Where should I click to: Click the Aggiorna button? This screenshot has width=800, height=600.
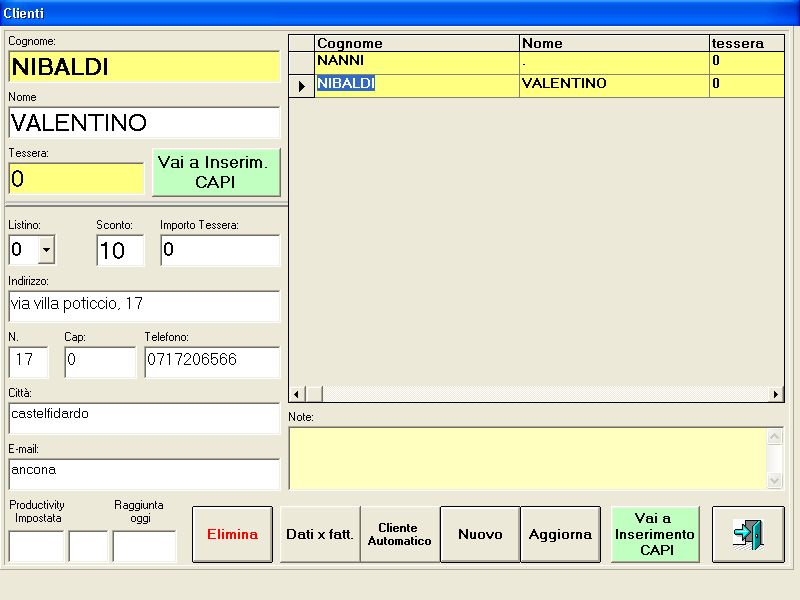coord(560,534)
